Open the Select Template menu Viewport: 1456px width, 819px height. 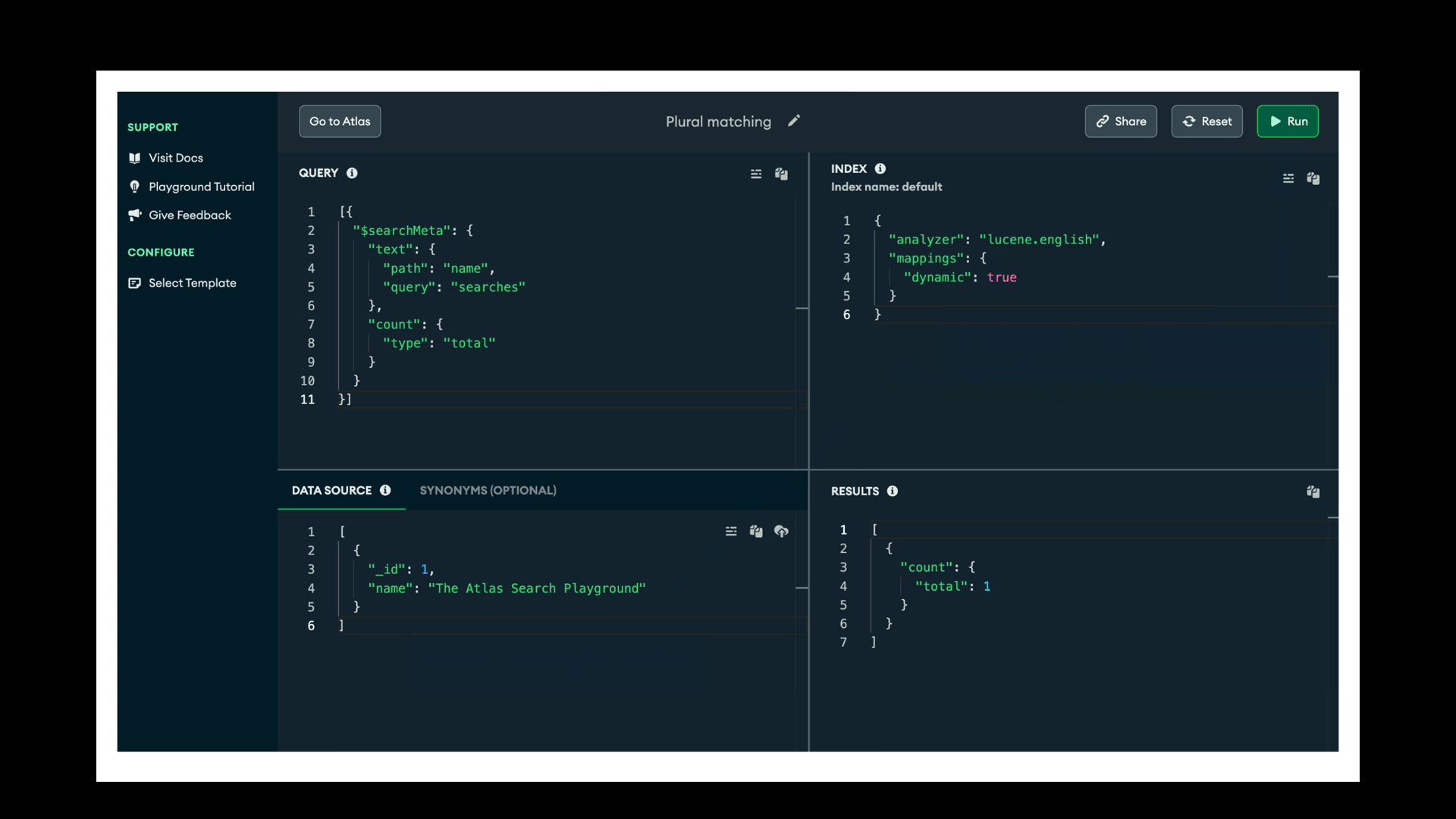click(191, 282)
